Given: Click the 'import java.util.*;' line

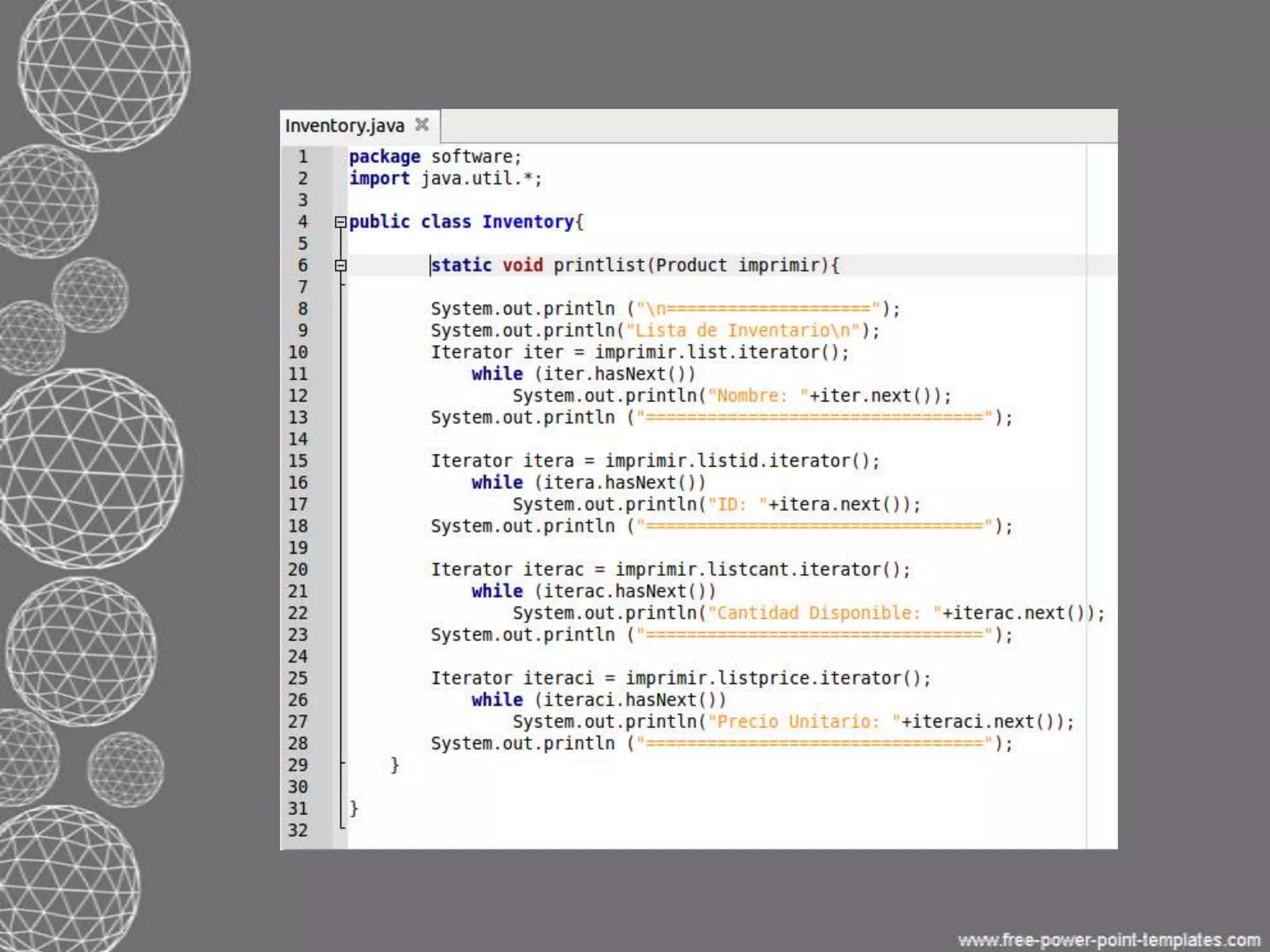Looking at the screenshot, I should [x=445, y=178].
